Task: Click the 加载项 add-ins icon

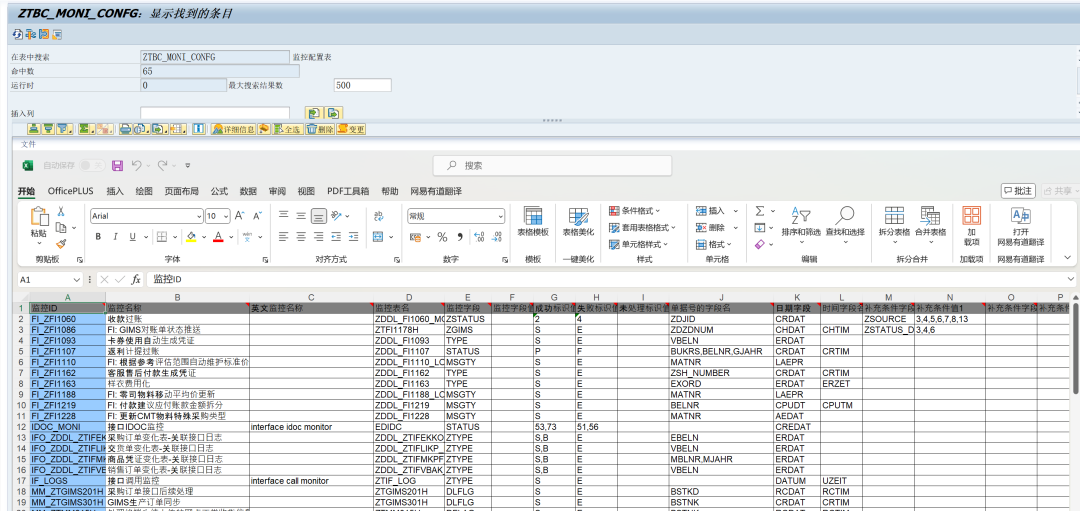Action: click(x=971, y=226)
